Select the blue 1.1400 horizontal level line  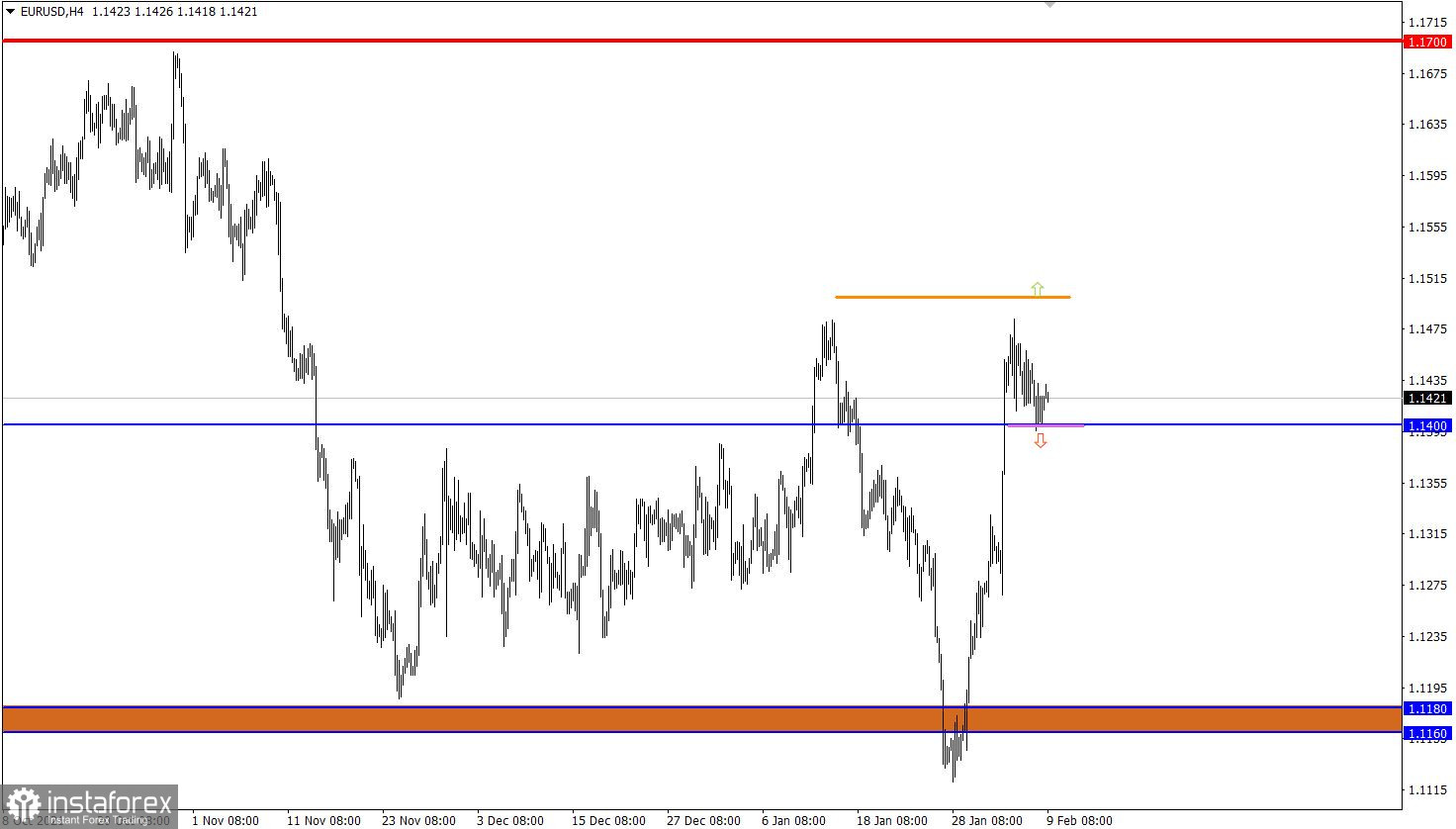click(x=702, y=424)
